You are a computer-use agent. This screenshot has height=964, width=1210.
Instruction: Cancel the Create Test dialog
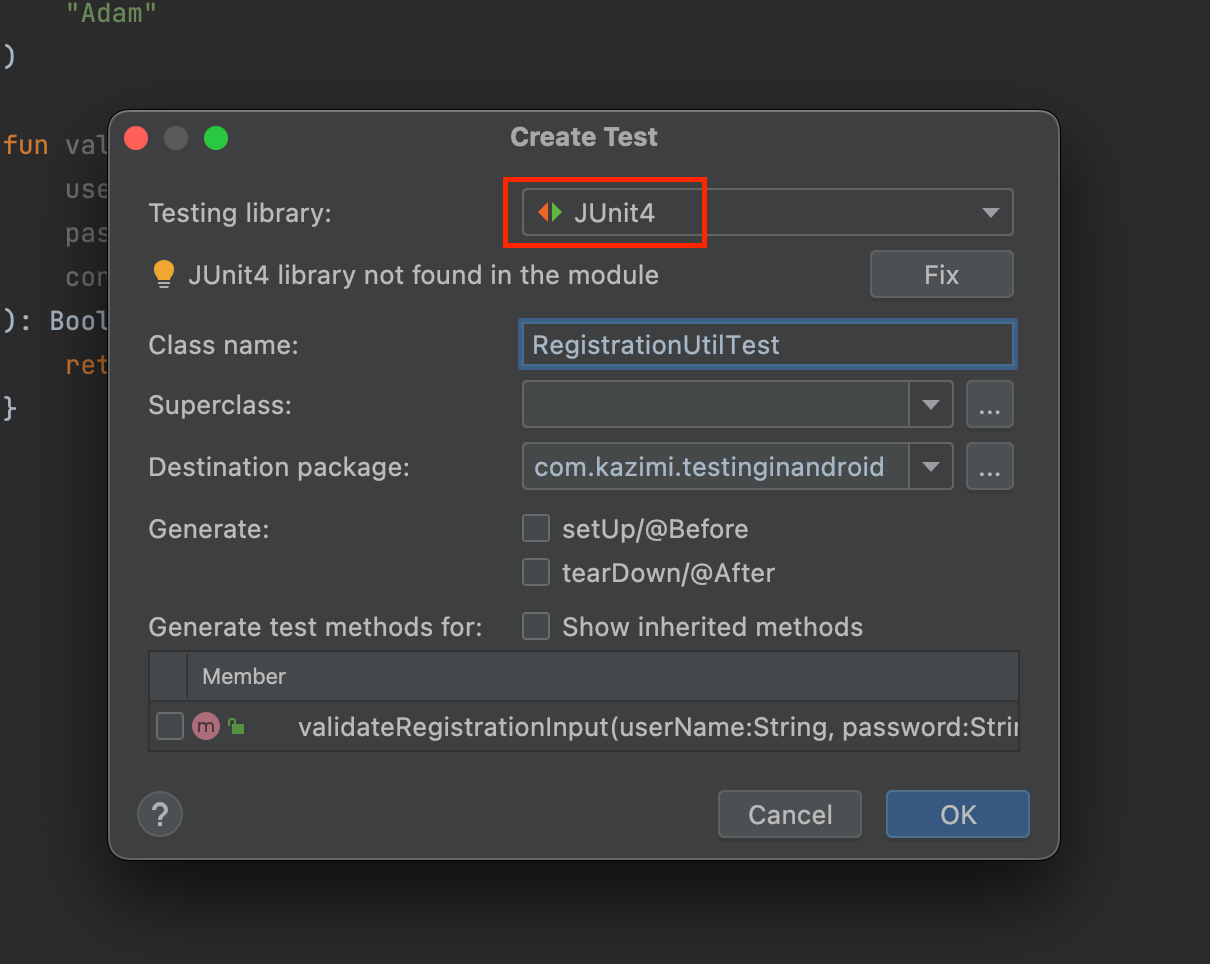789,814
